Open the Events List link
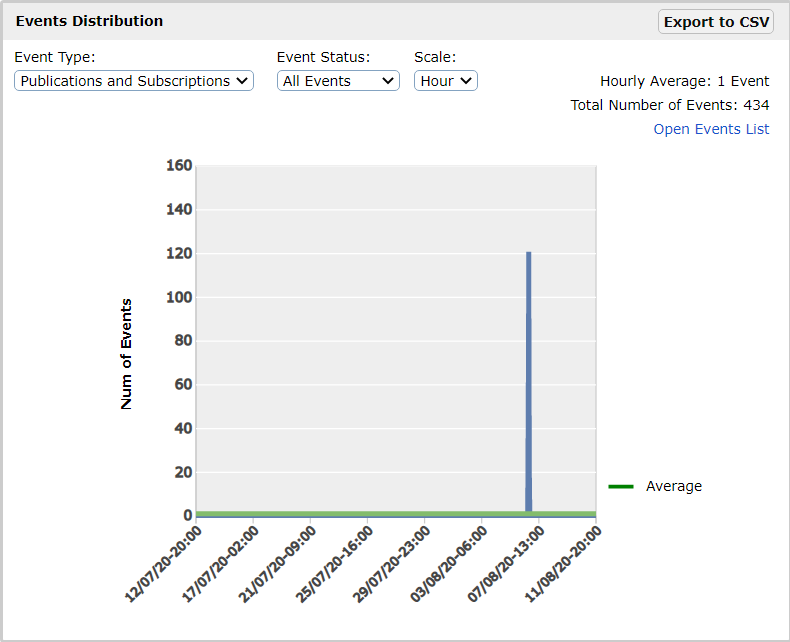This screenshot has width=790, height=642. [x=711, y=129]
